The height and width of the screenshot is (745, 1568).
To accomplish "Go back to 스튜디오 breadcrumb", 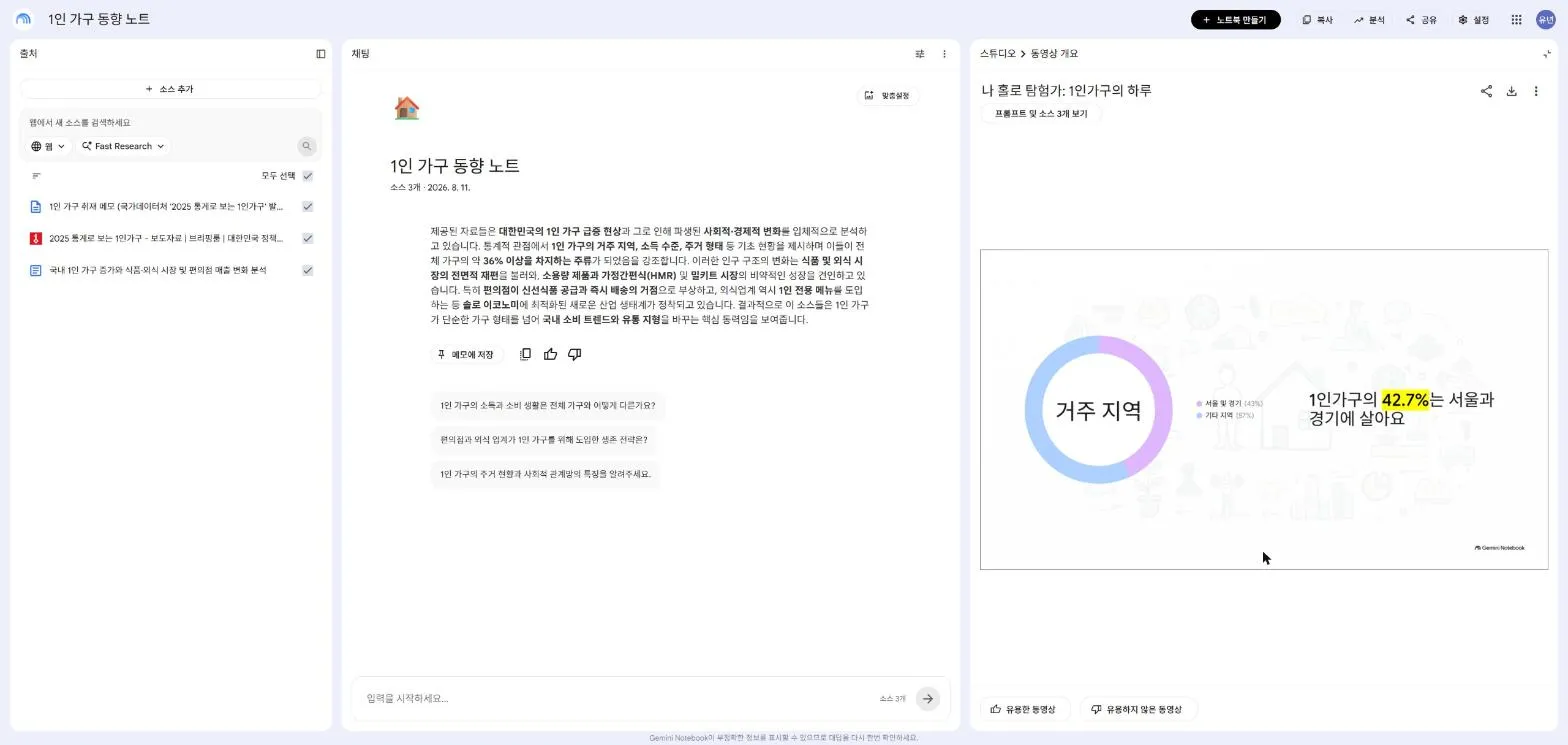I will [x=997, y=54].
